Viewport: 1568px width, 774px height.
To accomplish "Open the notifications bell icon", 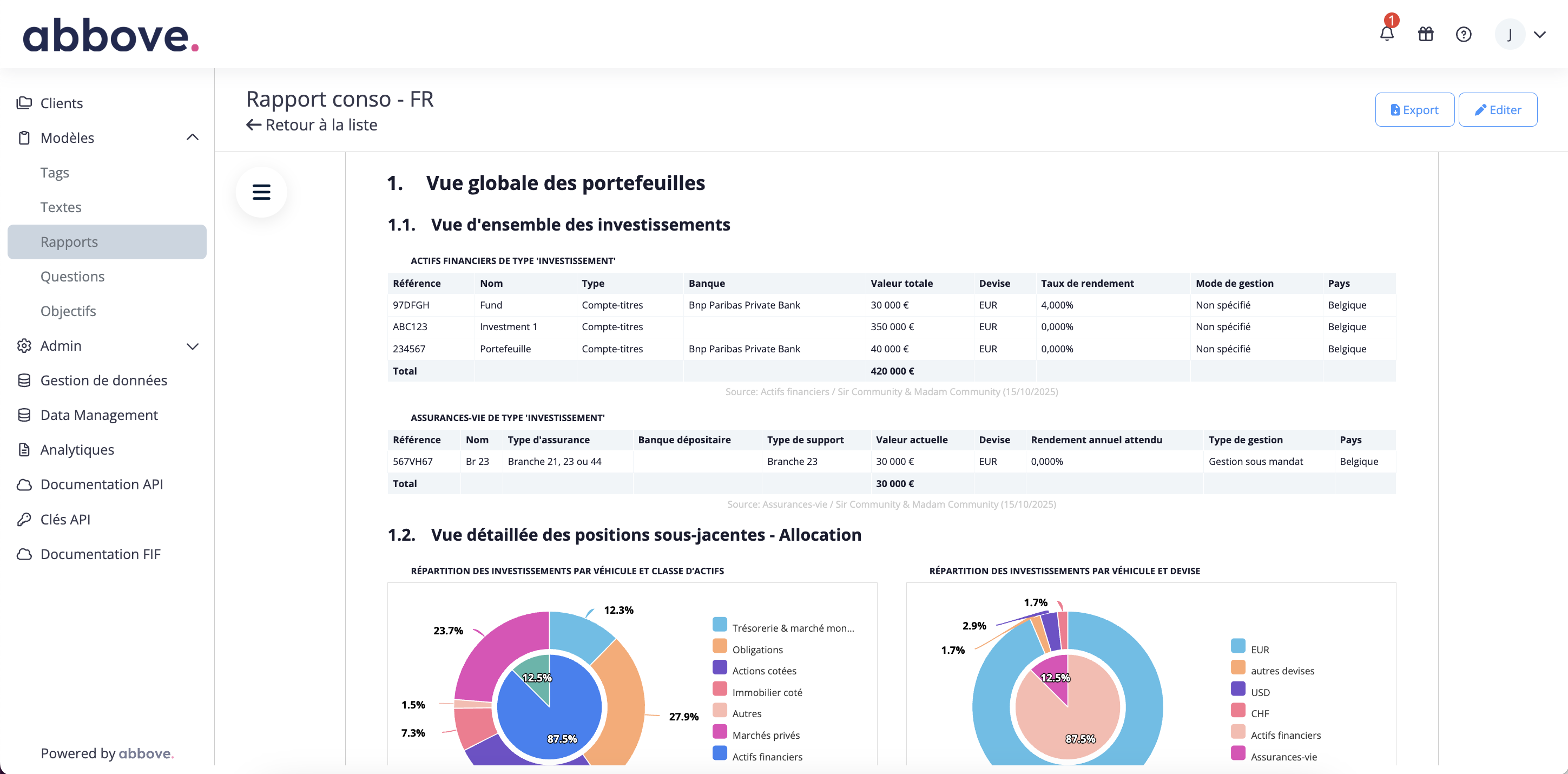I will 1387,34.
